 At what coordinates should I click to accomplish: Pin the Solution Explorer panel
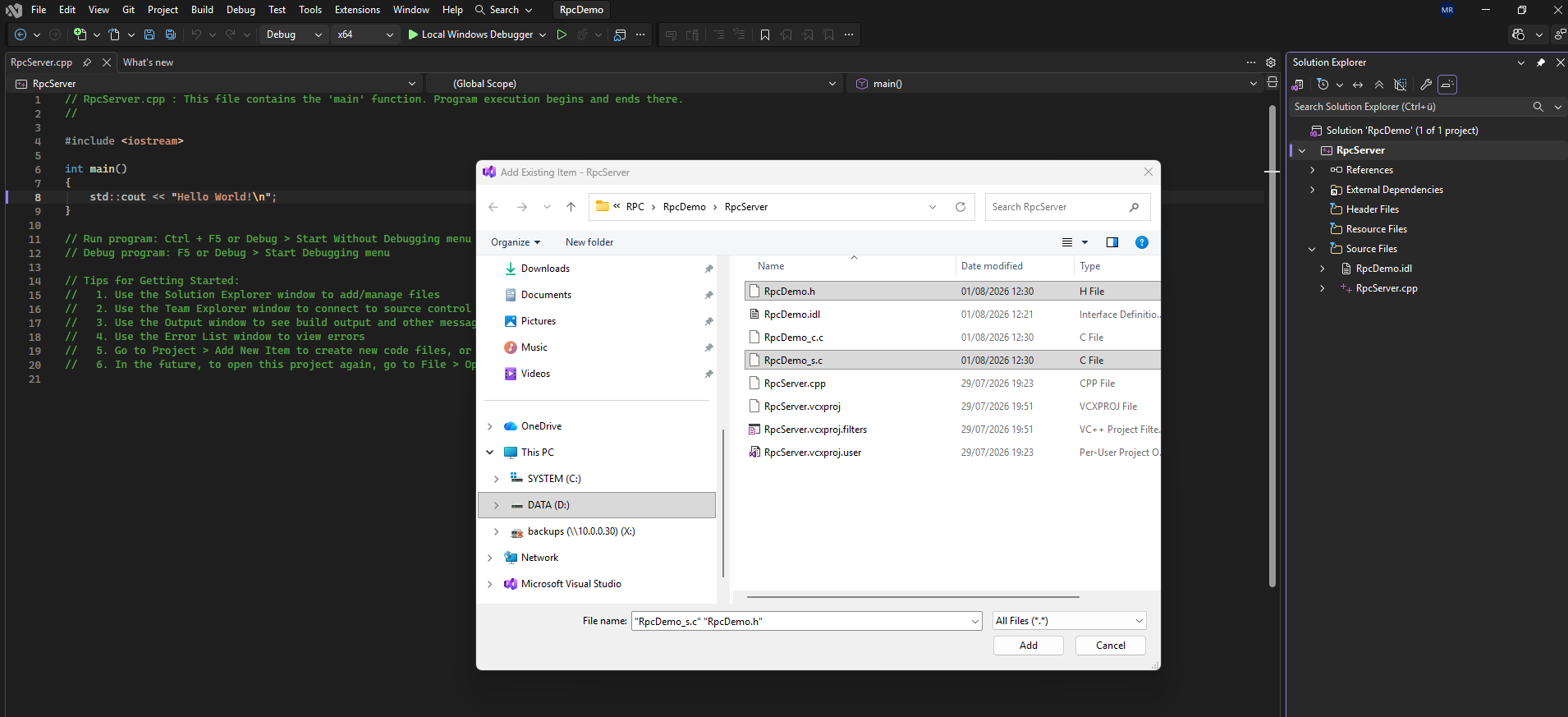(1541, 62)
